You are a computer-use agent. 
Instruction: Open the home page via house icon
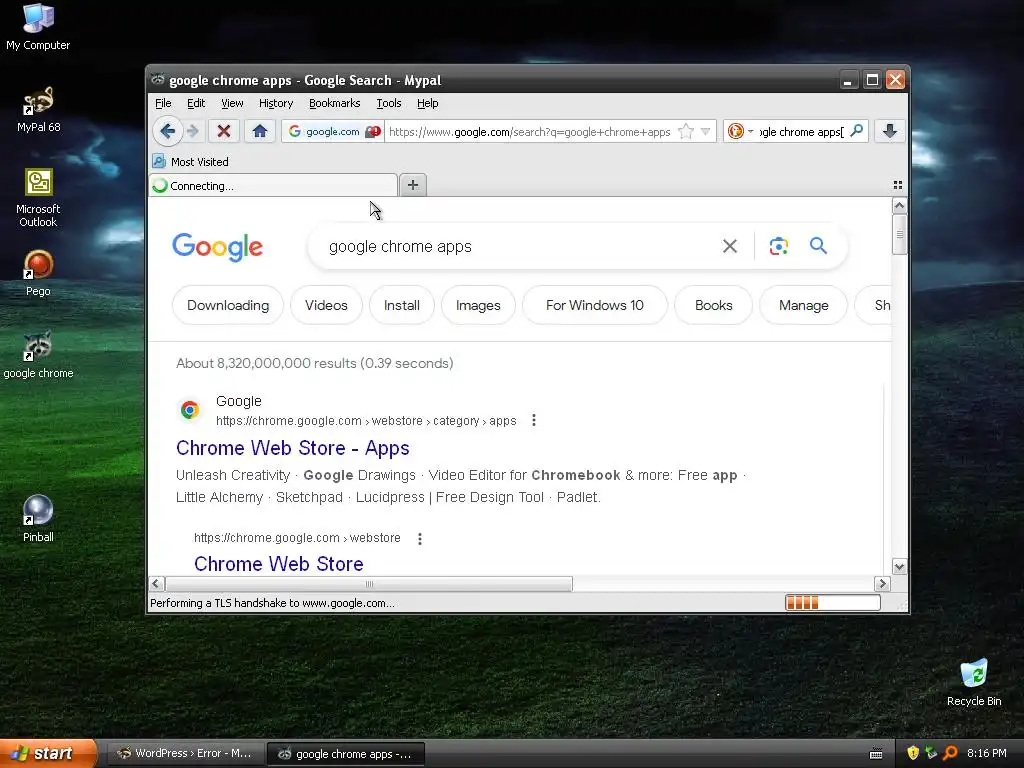[x=260, y=131]
